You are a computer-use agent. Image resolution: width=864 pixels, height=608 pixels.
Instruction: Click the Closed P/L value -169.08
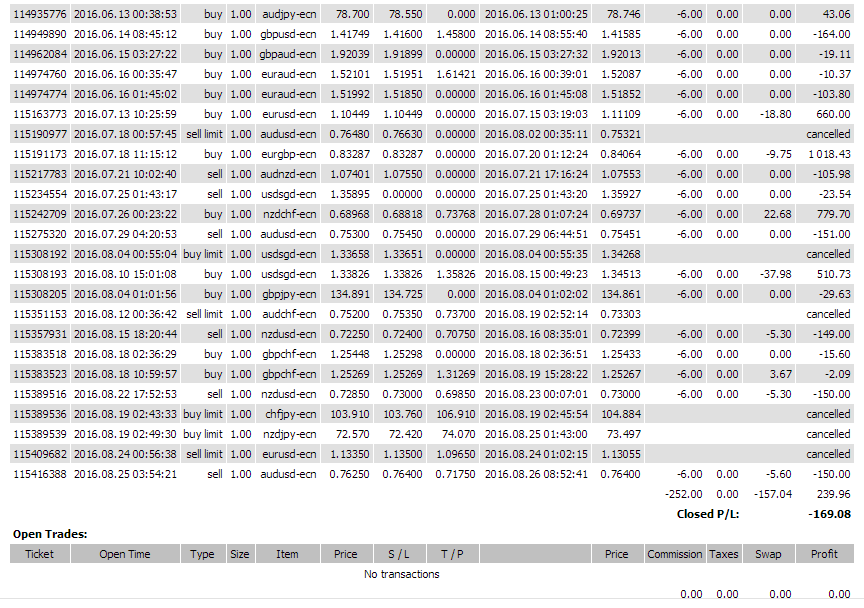click(829, 514)
